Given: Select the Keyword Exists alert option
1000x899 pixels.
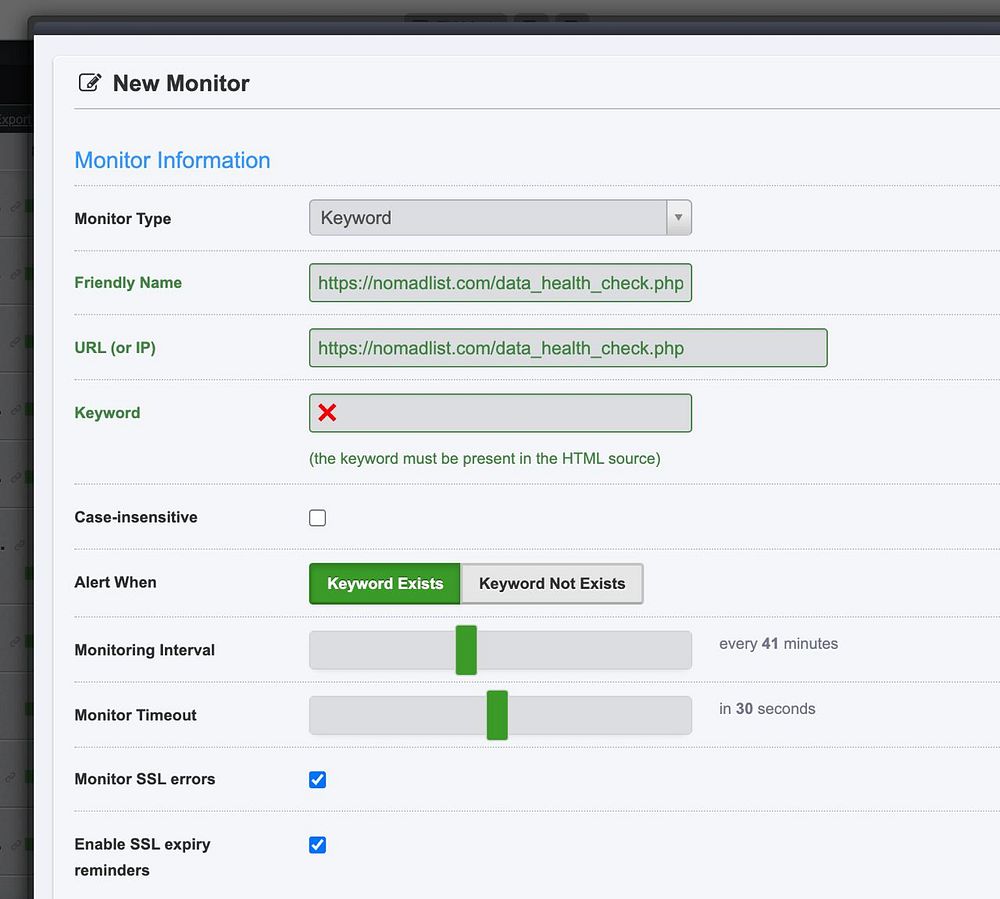Looking at the screenshot, I should pyautogui.click(x=385, y=583).
